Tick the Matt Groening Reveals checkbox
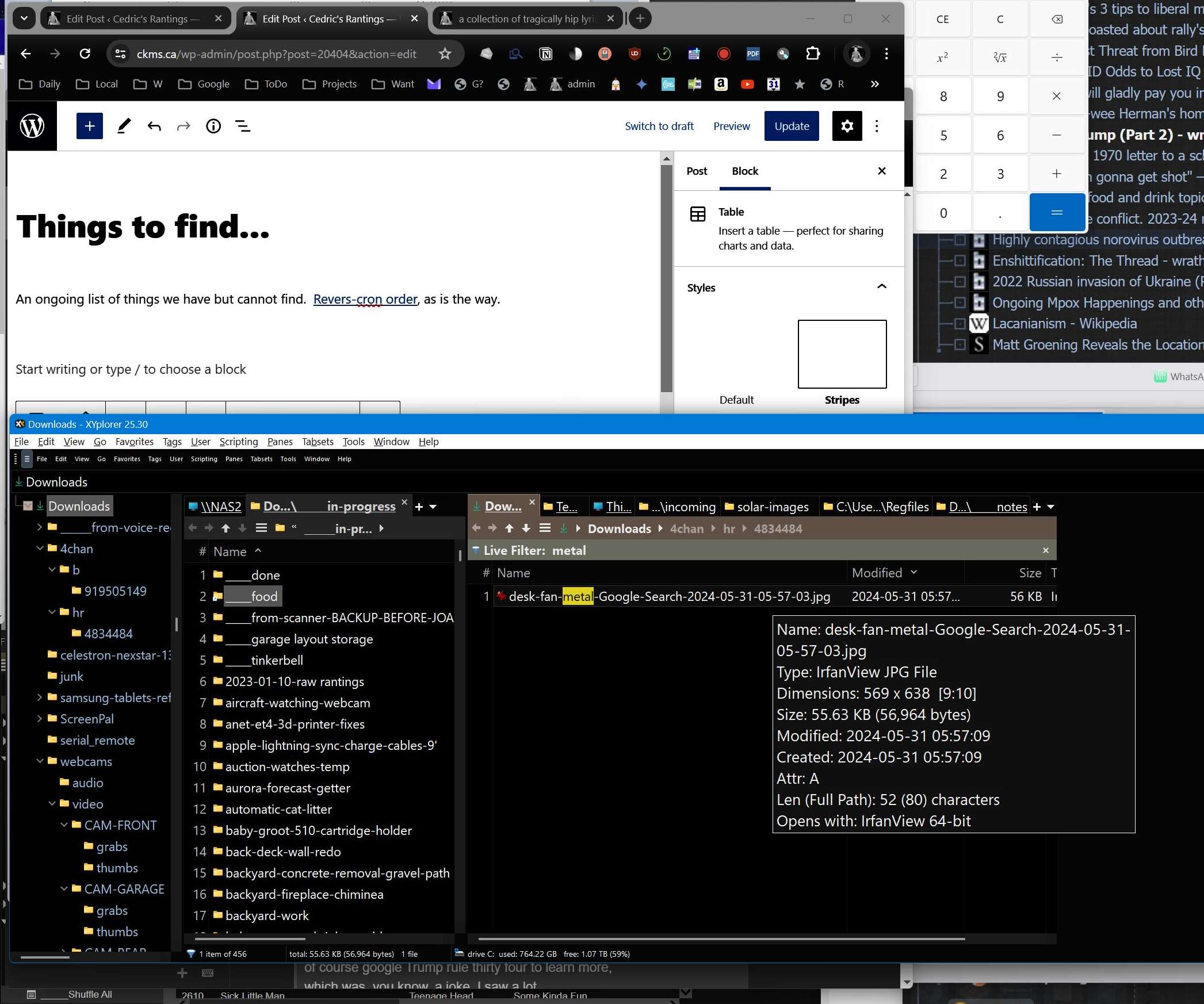1204x1004 pixels. pos(960,345)
